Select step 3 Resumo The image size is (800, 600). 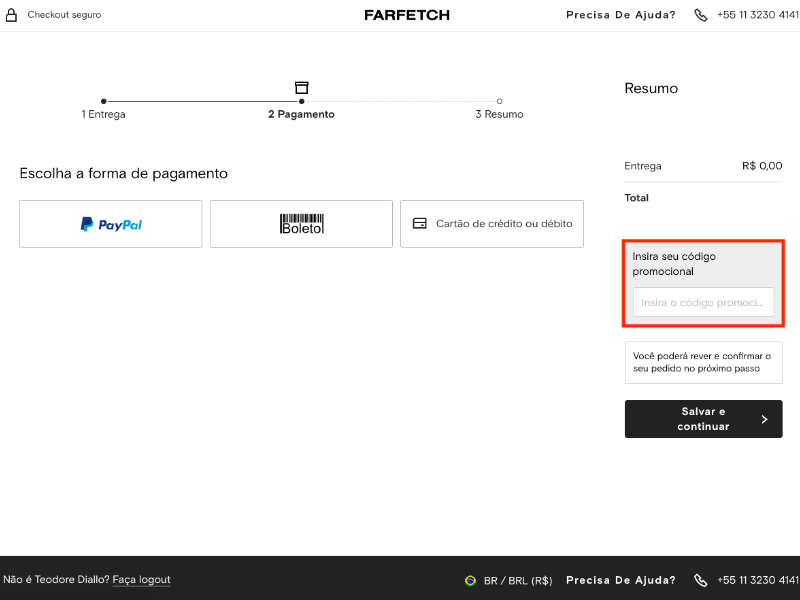click(x=499, y=114)
